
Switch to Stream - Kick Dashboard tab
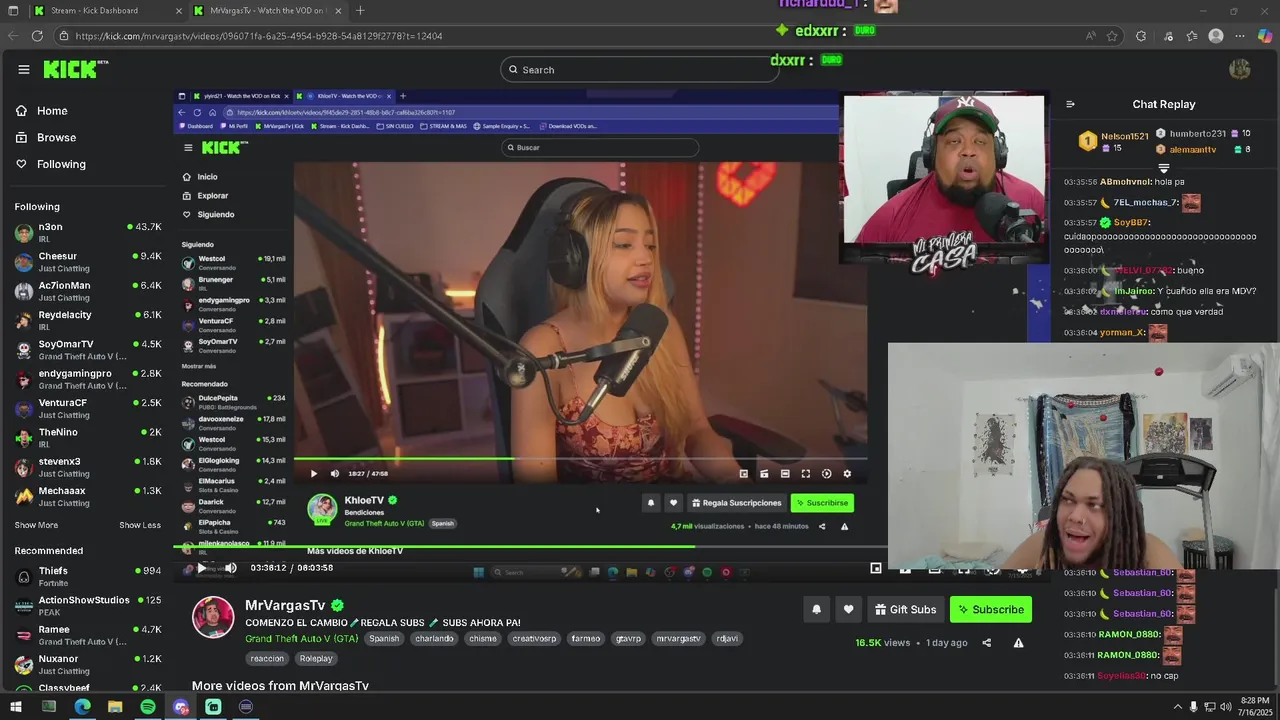107,11
